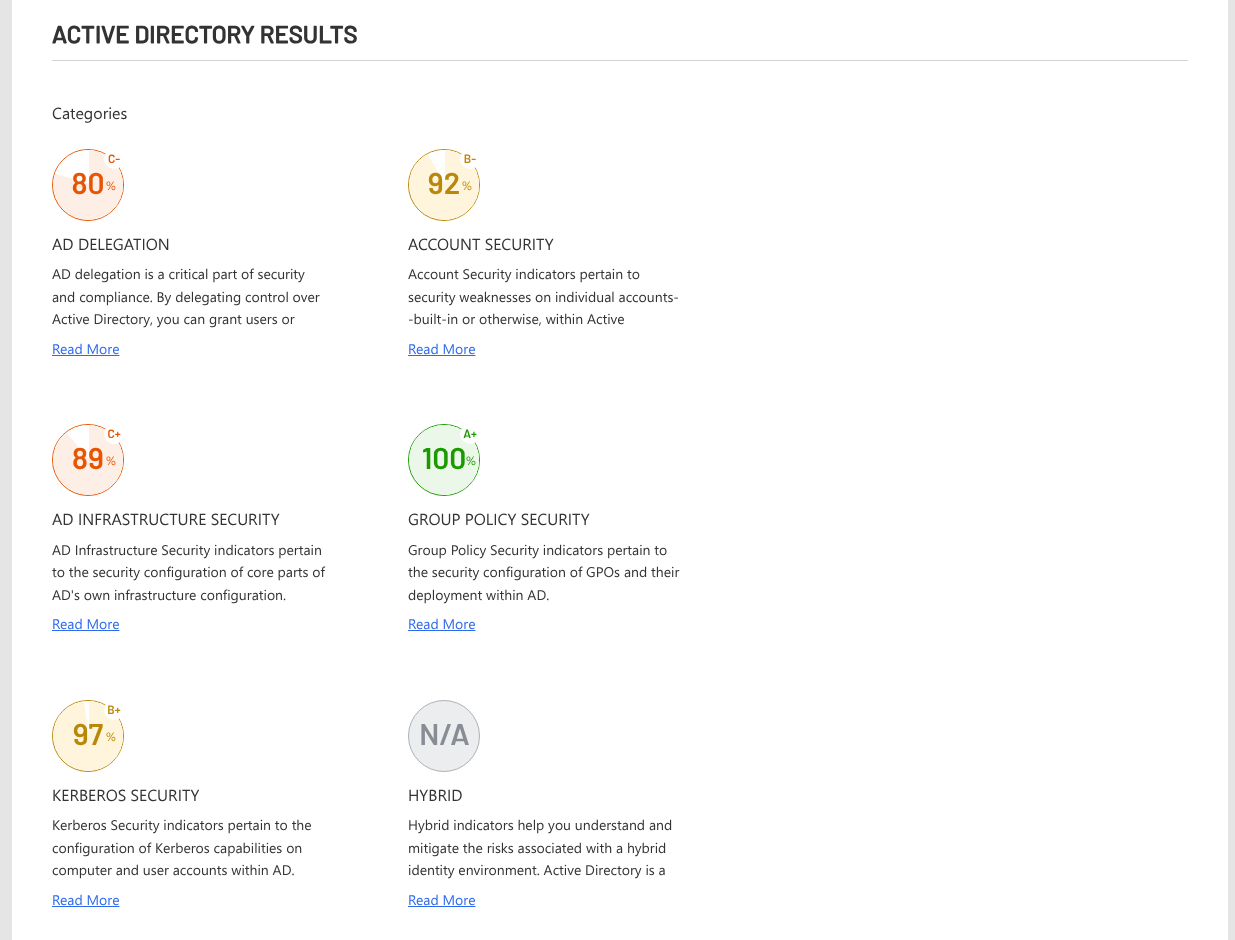
Task: Select the KERBEROS SECURITY category title
Action: 126,795
